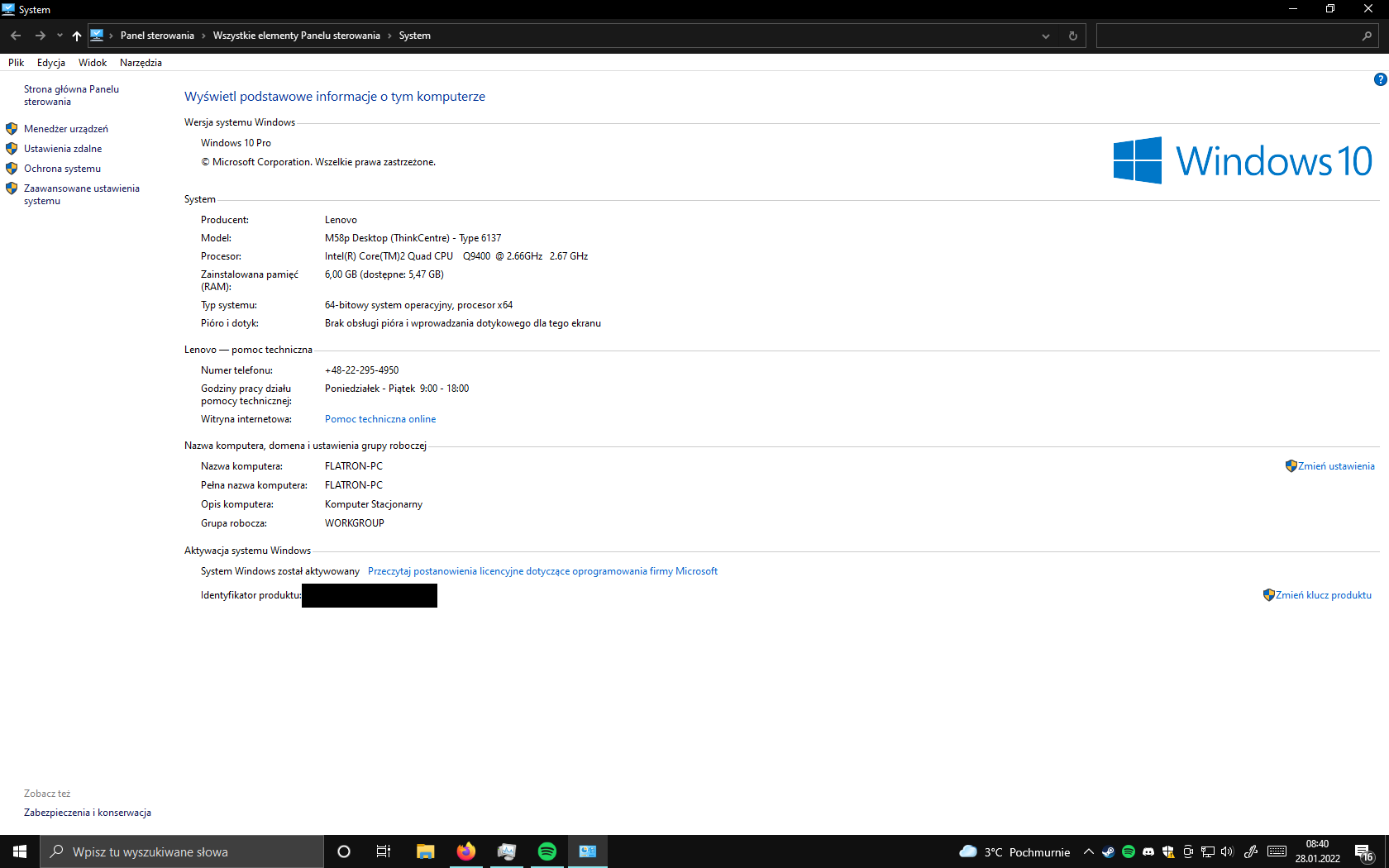This screenshot has height=868, width=1389.
Task: Expand chevron after Panel sterowania breadcrumb
Action: tap(203, 36)
